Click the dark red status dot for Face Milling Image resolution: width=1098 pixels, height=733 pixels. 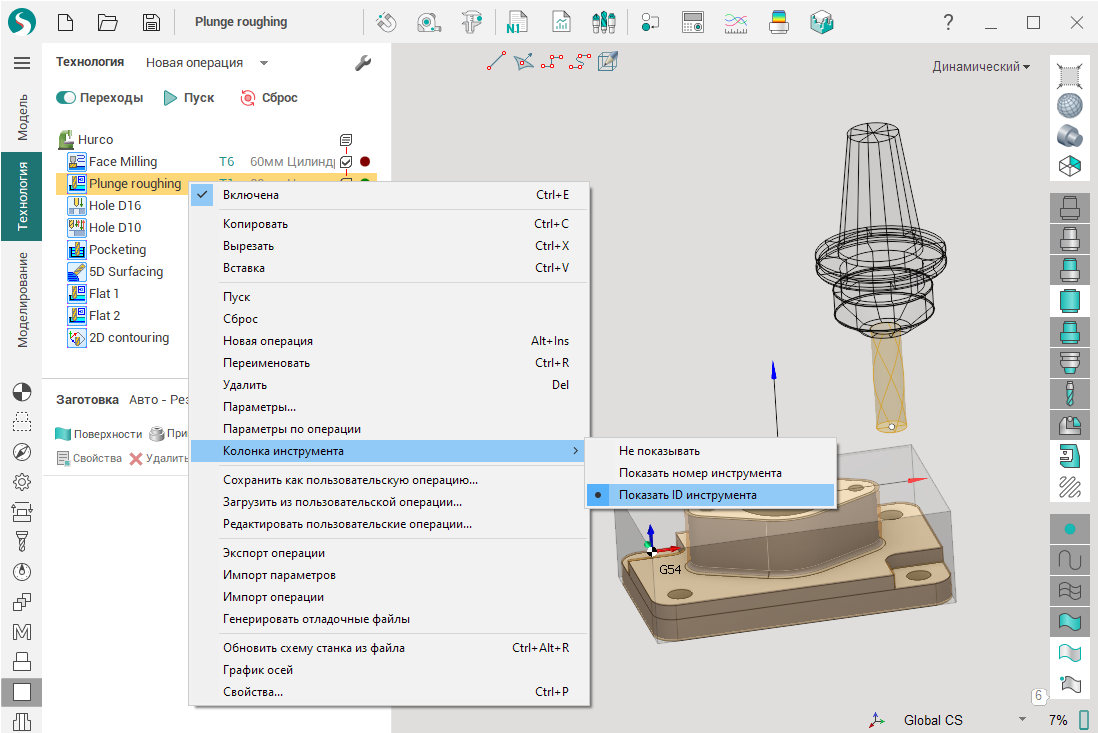pyautogui.click(x=365, y=162)
